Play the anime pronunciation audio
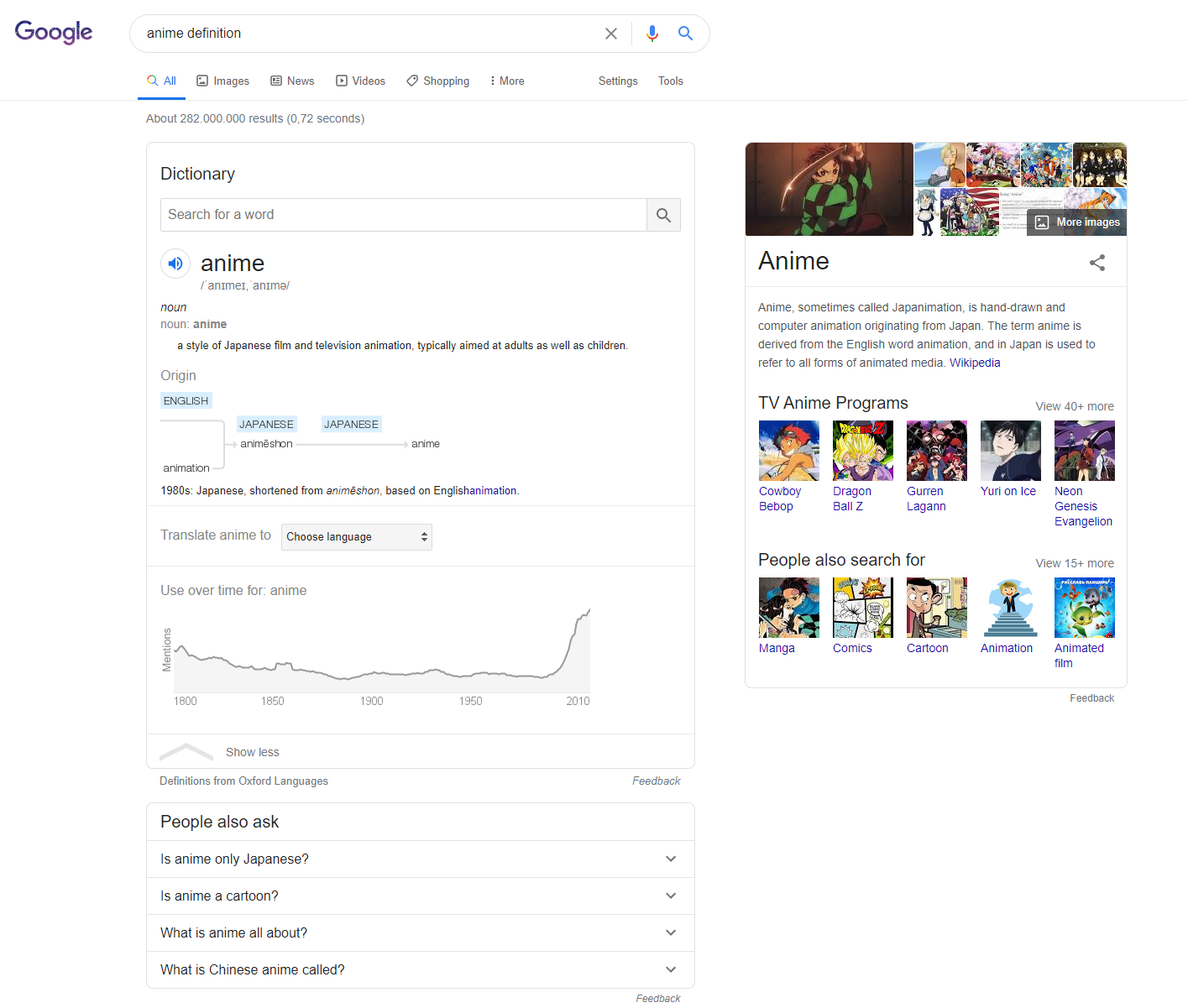1188x1008 pixels. [175, 264]
